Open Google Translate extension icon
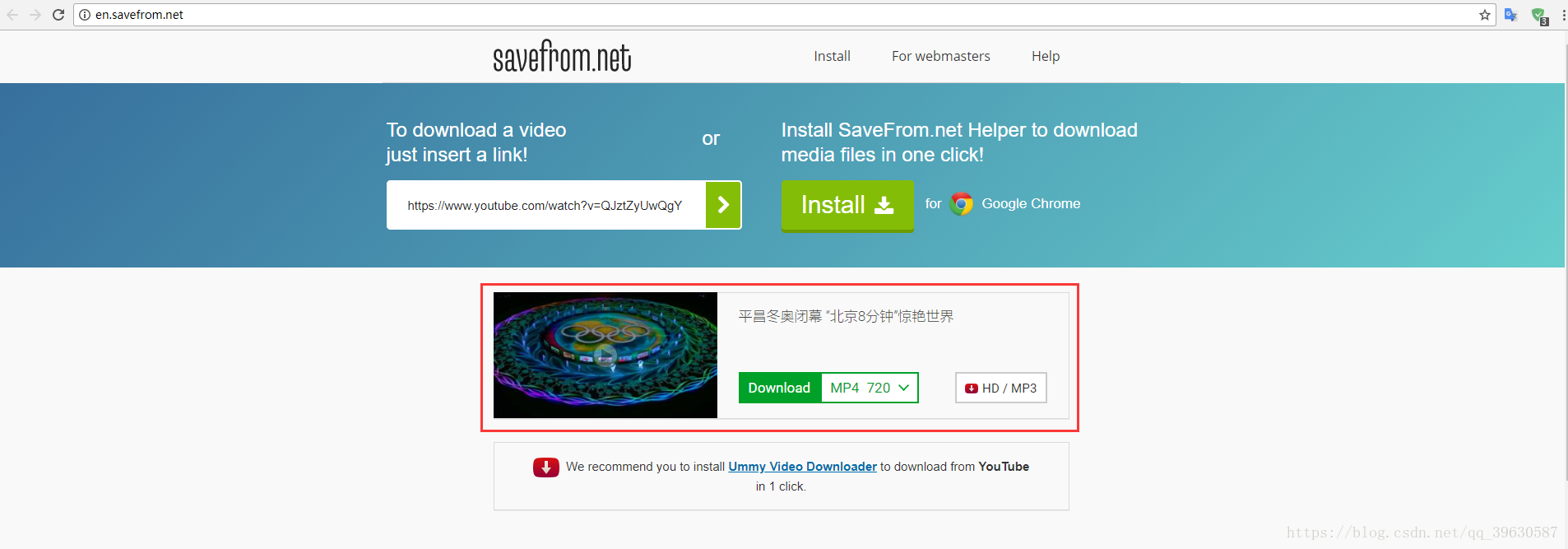Screen dimensions: 1568x549 click(x=1510, y=15)
